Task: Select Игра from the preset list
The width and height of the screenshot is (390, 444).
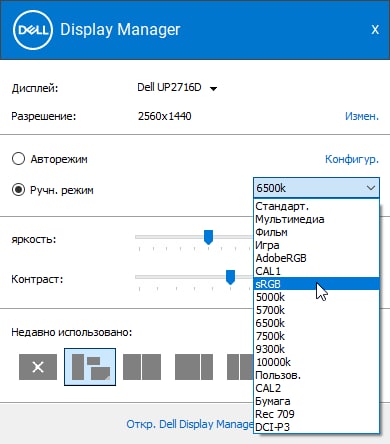Action: click(x=316, y=245)
